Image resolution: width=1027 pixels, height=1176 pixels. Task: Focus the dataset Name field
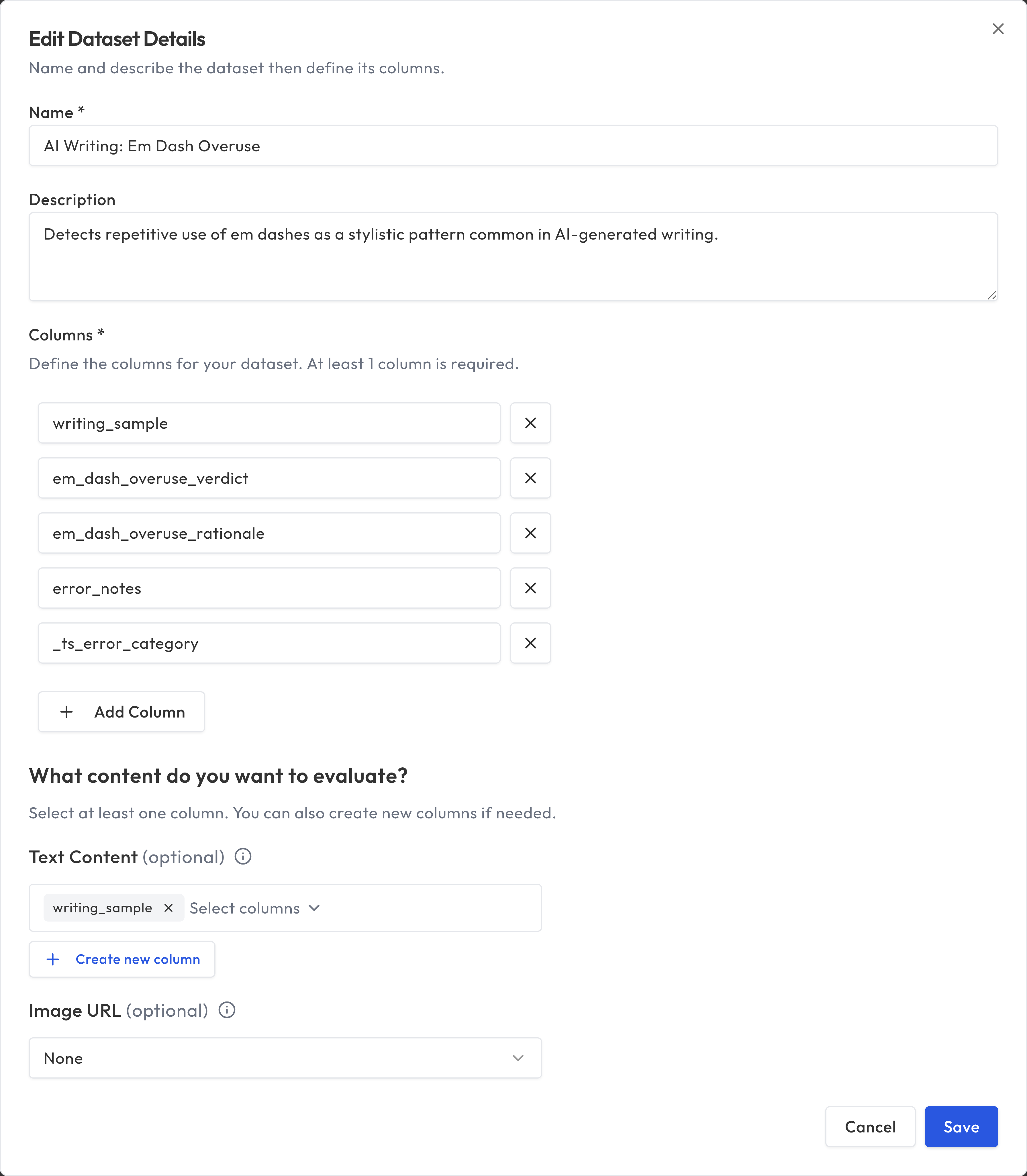pos(513,146)
